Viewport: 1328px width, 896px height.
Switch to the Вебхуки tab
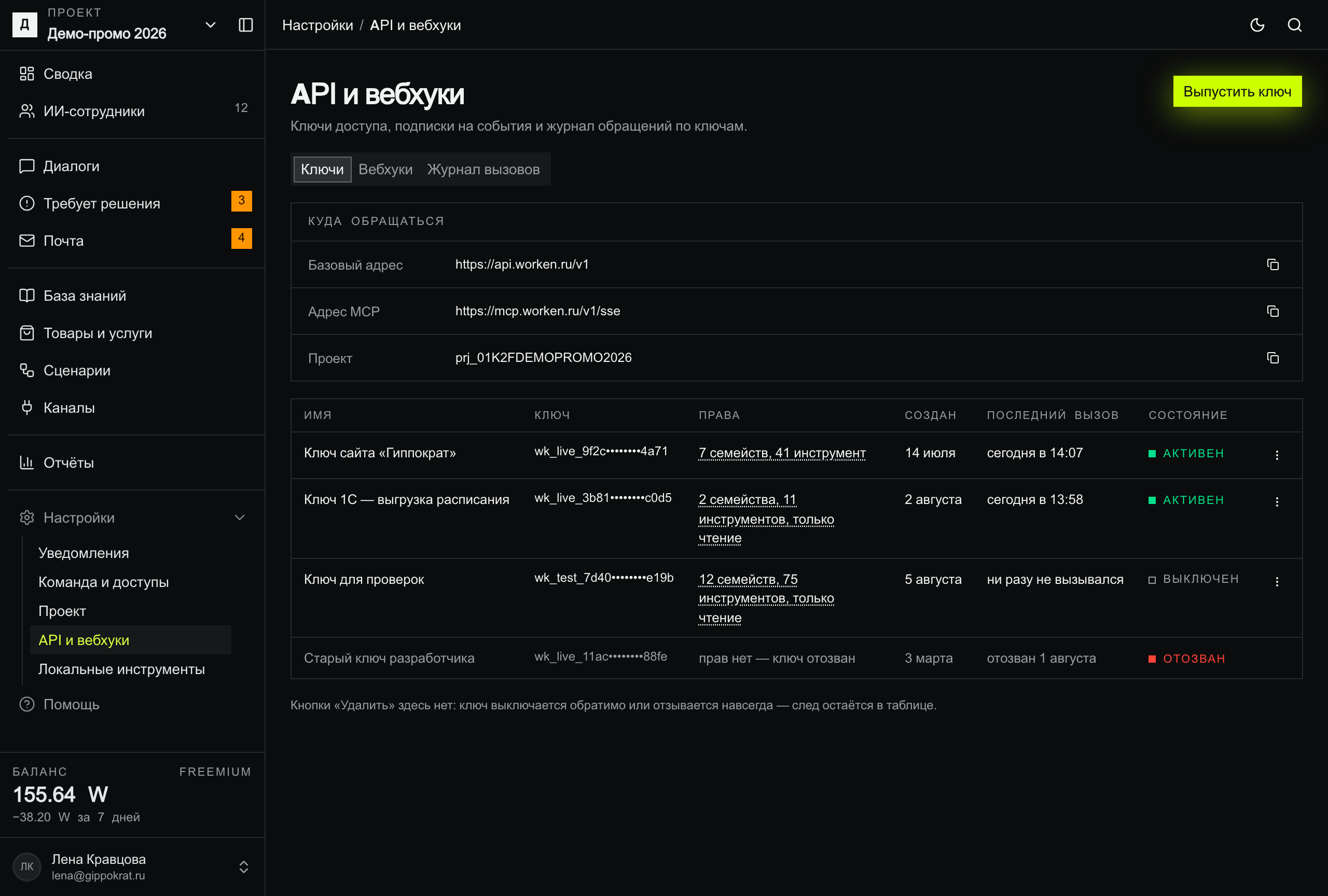pyautogui.click(x=385, y=170)
